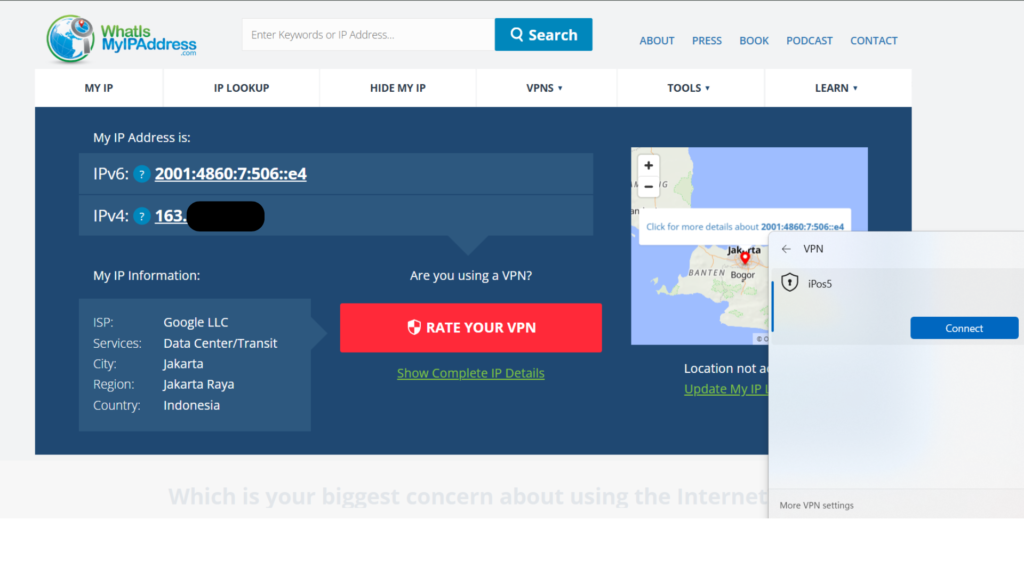Viewport: 1024px width, 576px height.
Task: Open the BOOK link
Action: [754, 40]
